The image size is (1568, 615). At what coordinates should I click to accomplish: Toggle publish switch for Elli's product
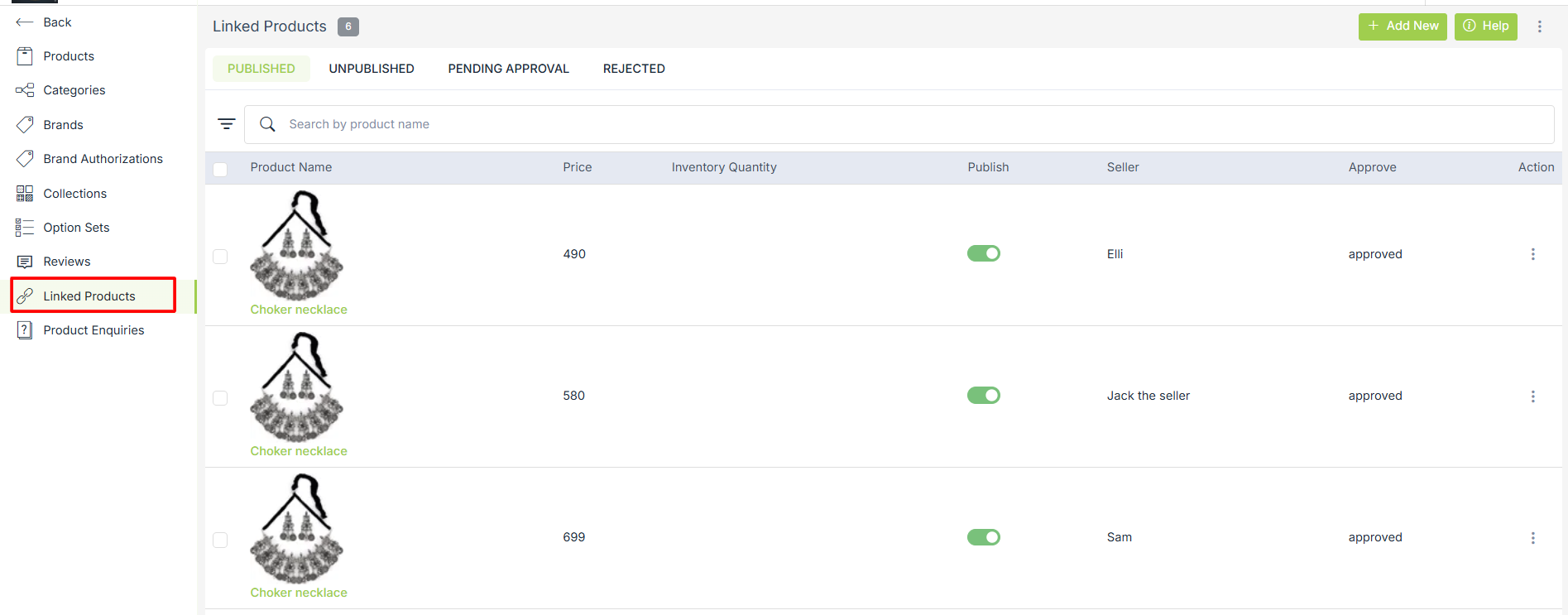point(983,253)
